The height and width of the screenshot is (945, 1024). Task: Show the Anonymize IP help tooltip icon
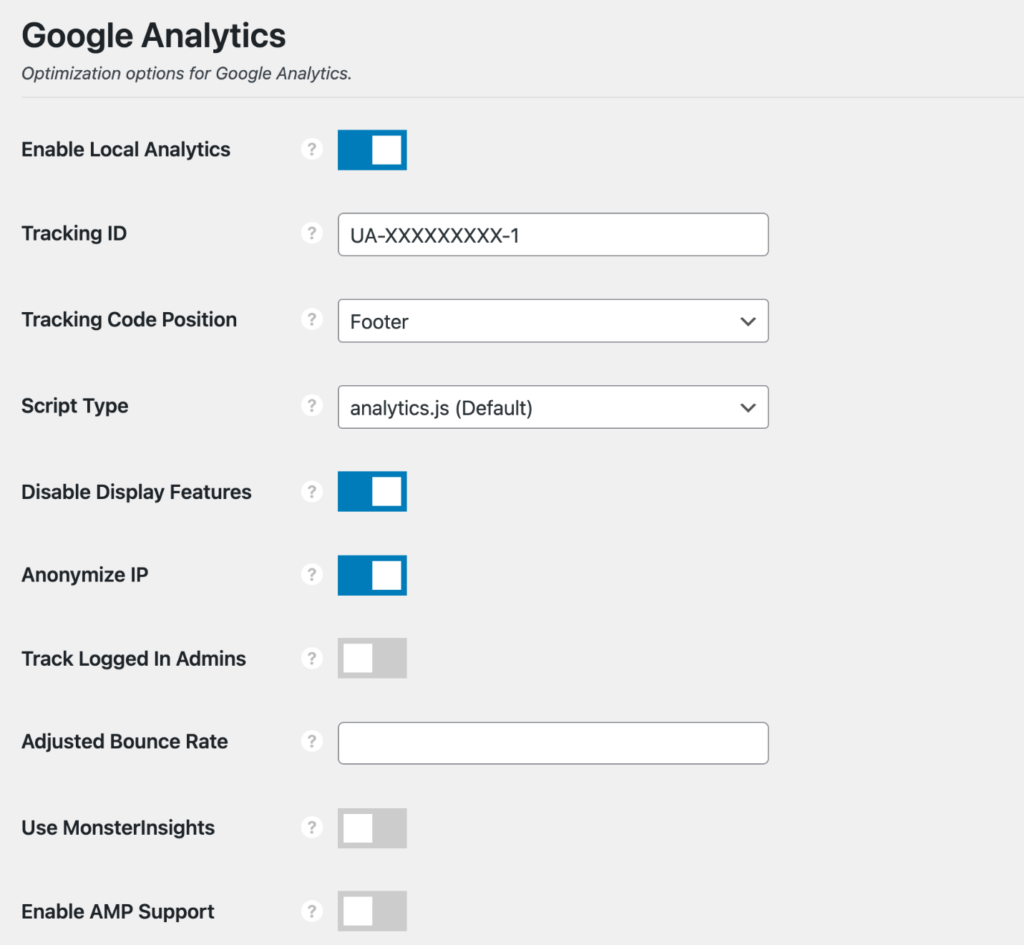(x=312, y=575)
